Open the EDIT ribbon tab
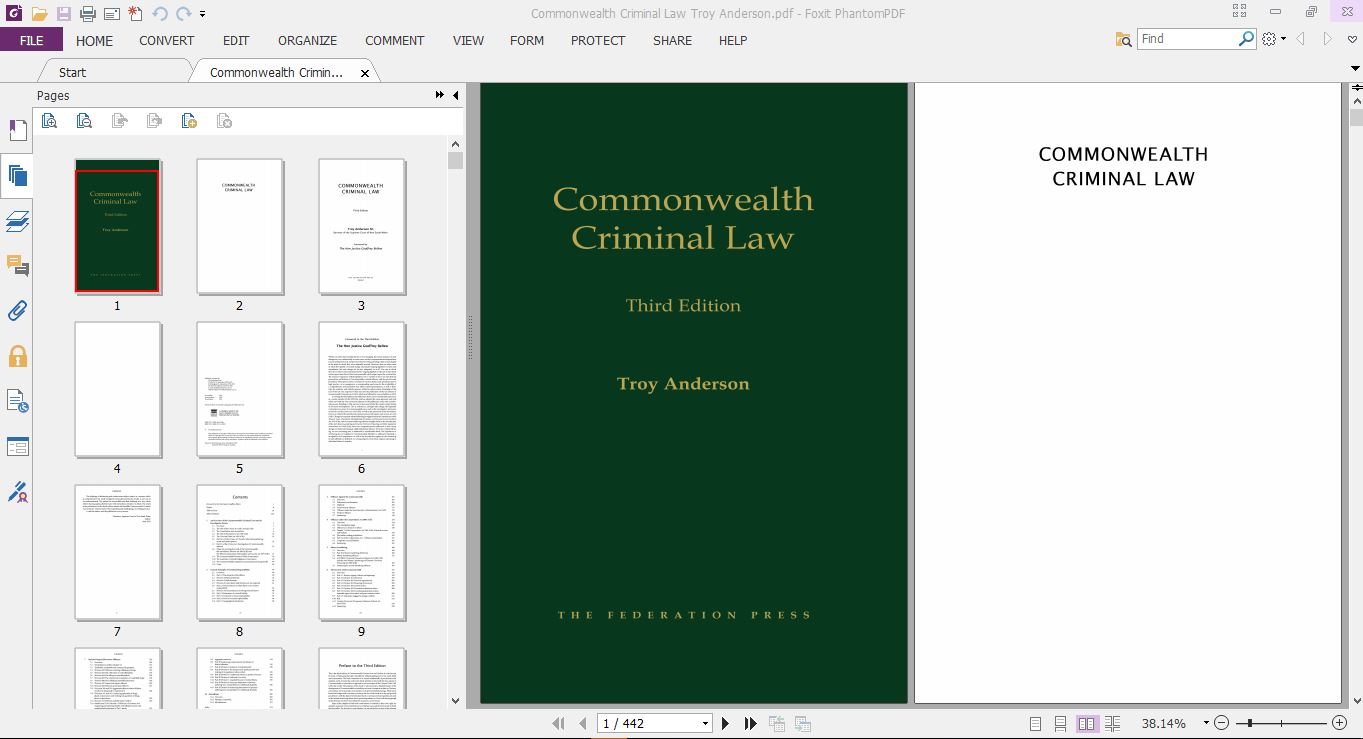Viewport: 1363px width, 739px height. click(236, 40)
